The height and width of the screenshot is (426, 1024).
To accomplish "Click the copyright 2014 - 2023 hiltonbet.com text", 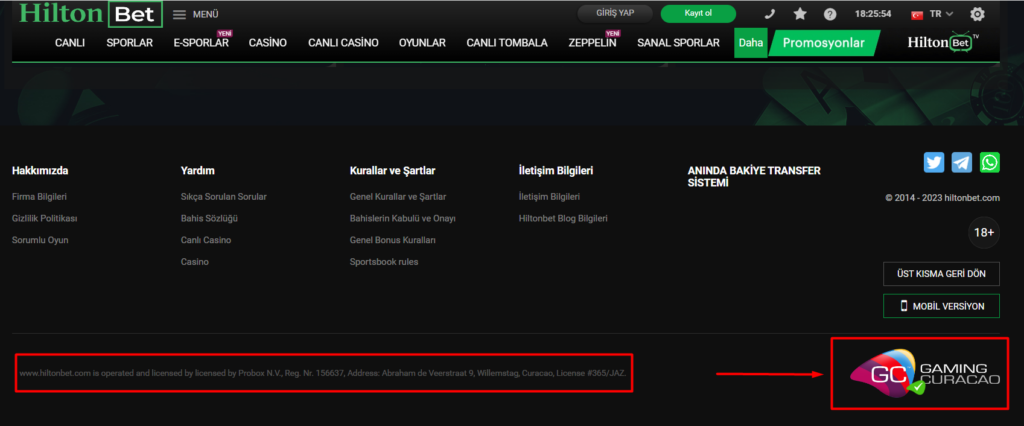I will 942,198.
